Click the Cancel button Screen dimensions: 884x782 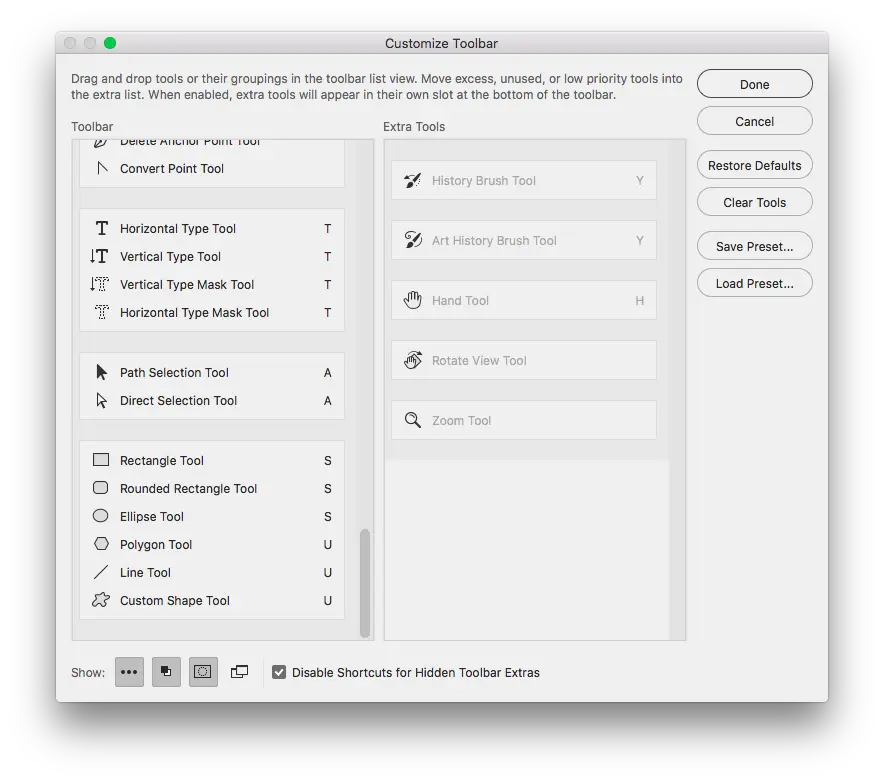(x=754, y=121)
